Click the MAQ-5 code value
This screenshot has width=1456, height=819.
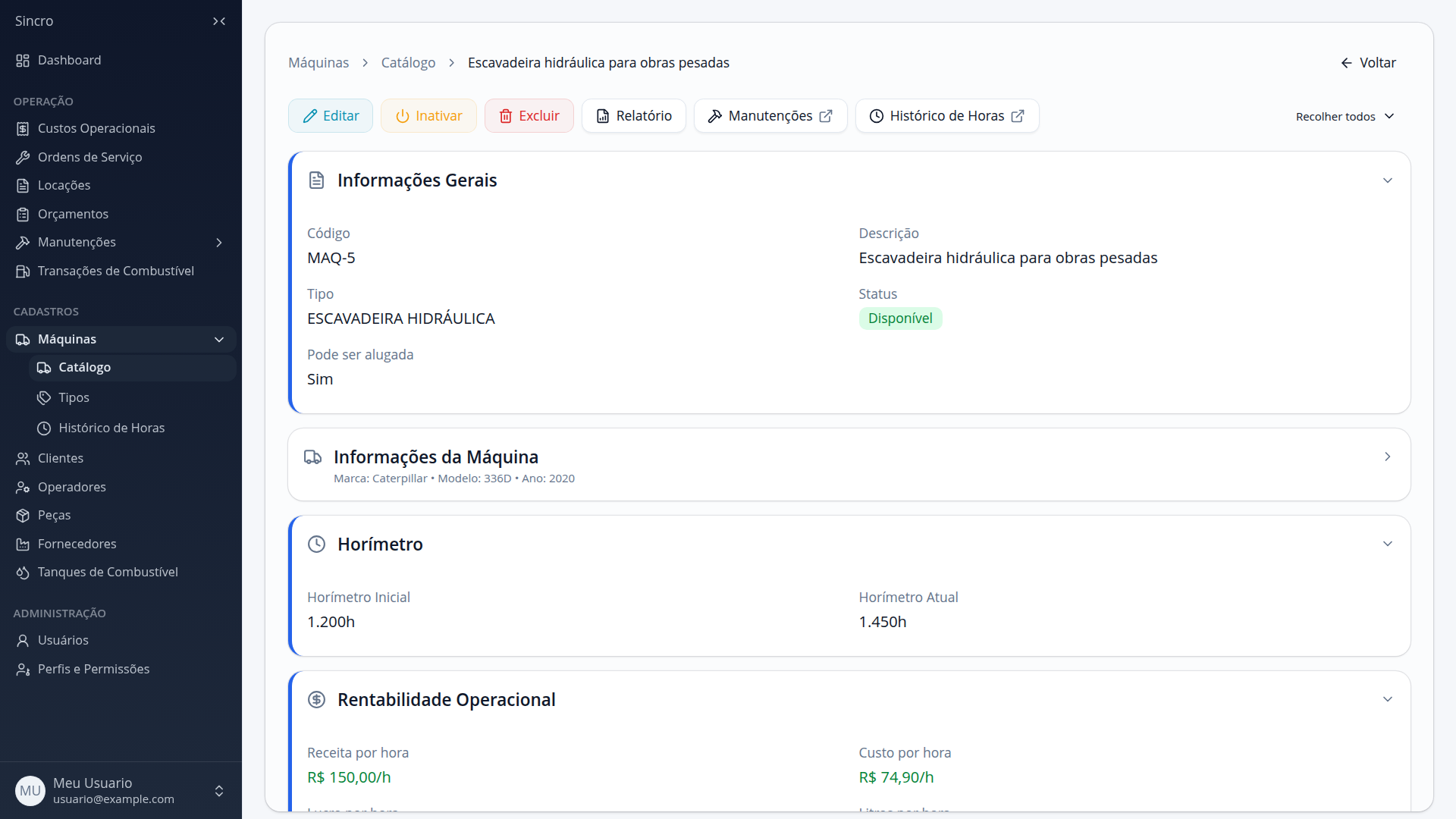tap(331, 259)
